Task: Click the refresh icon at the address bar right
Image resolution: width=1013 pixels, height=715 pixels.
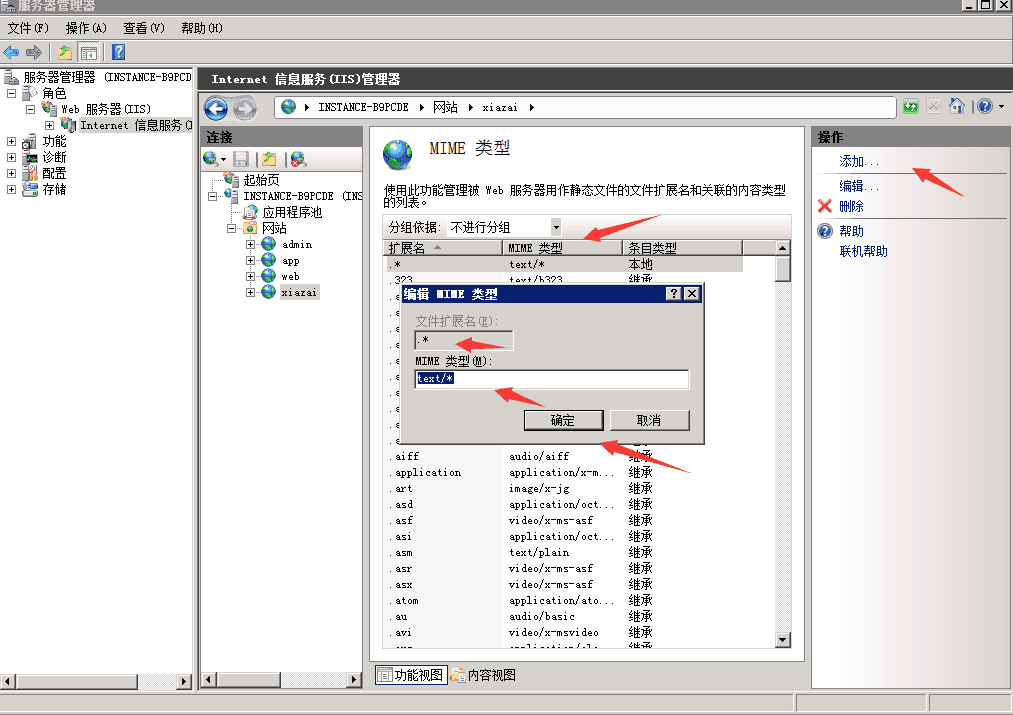Action: (911, 105)
